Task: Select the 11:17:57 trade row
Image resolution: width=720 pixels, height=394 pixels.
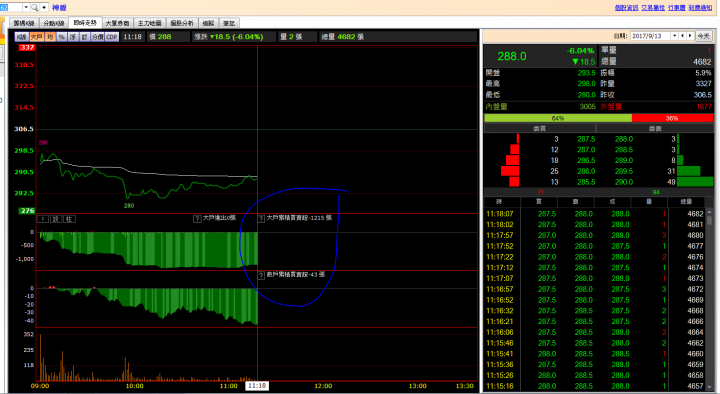Action: point(595,236)
